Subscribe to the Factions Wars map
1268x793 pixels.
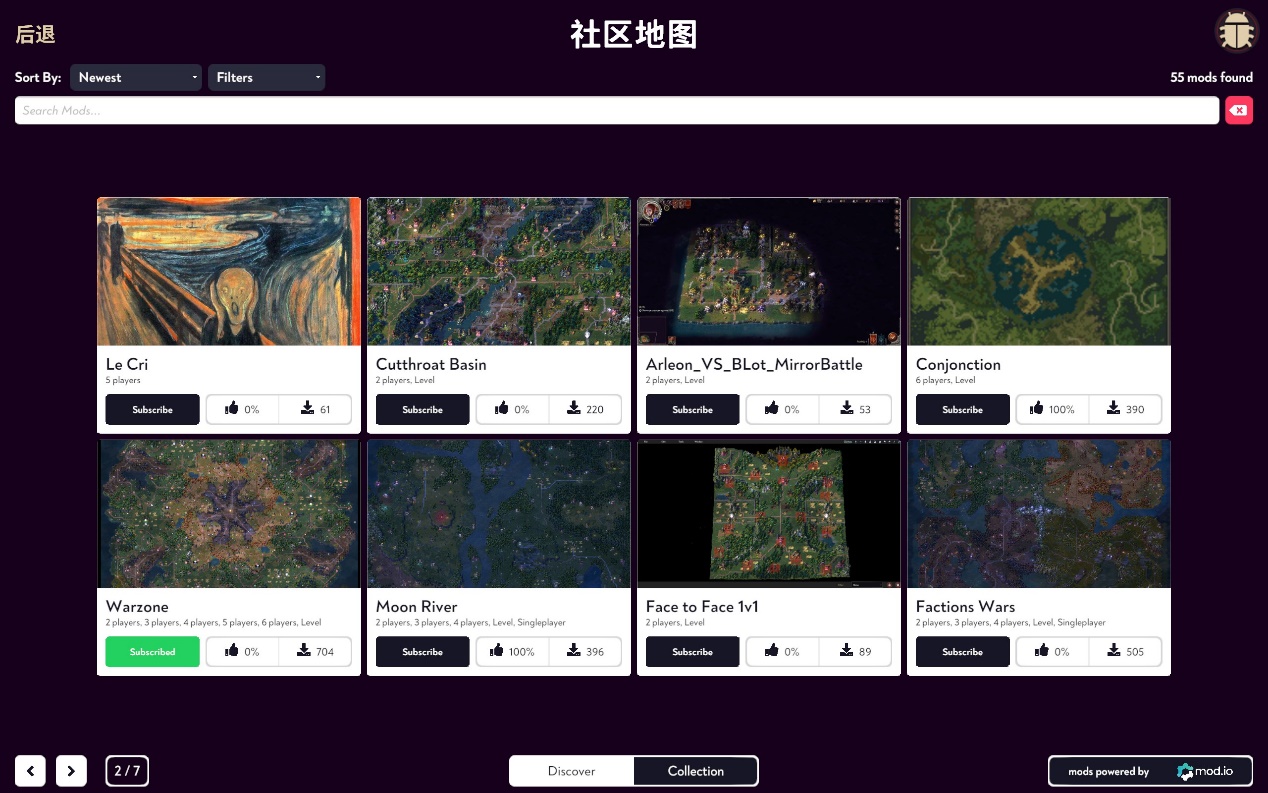[963, 651]
